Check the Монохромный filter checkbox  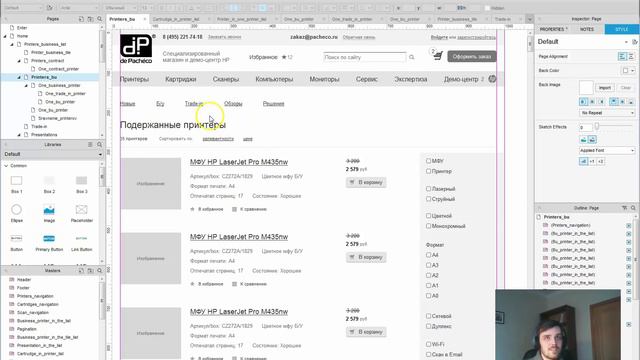428,226
